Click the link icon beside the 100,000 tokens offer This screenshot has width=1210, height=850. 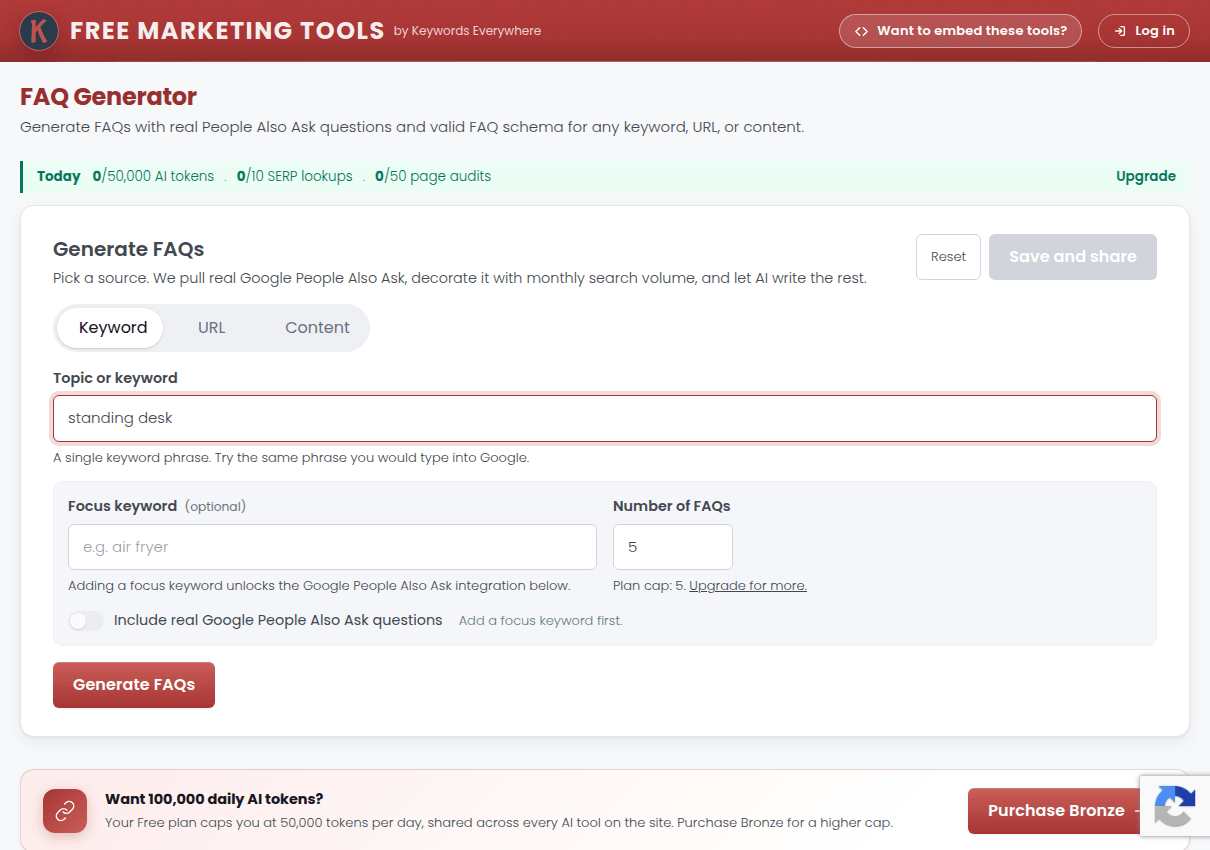click(x=65, y=811)
